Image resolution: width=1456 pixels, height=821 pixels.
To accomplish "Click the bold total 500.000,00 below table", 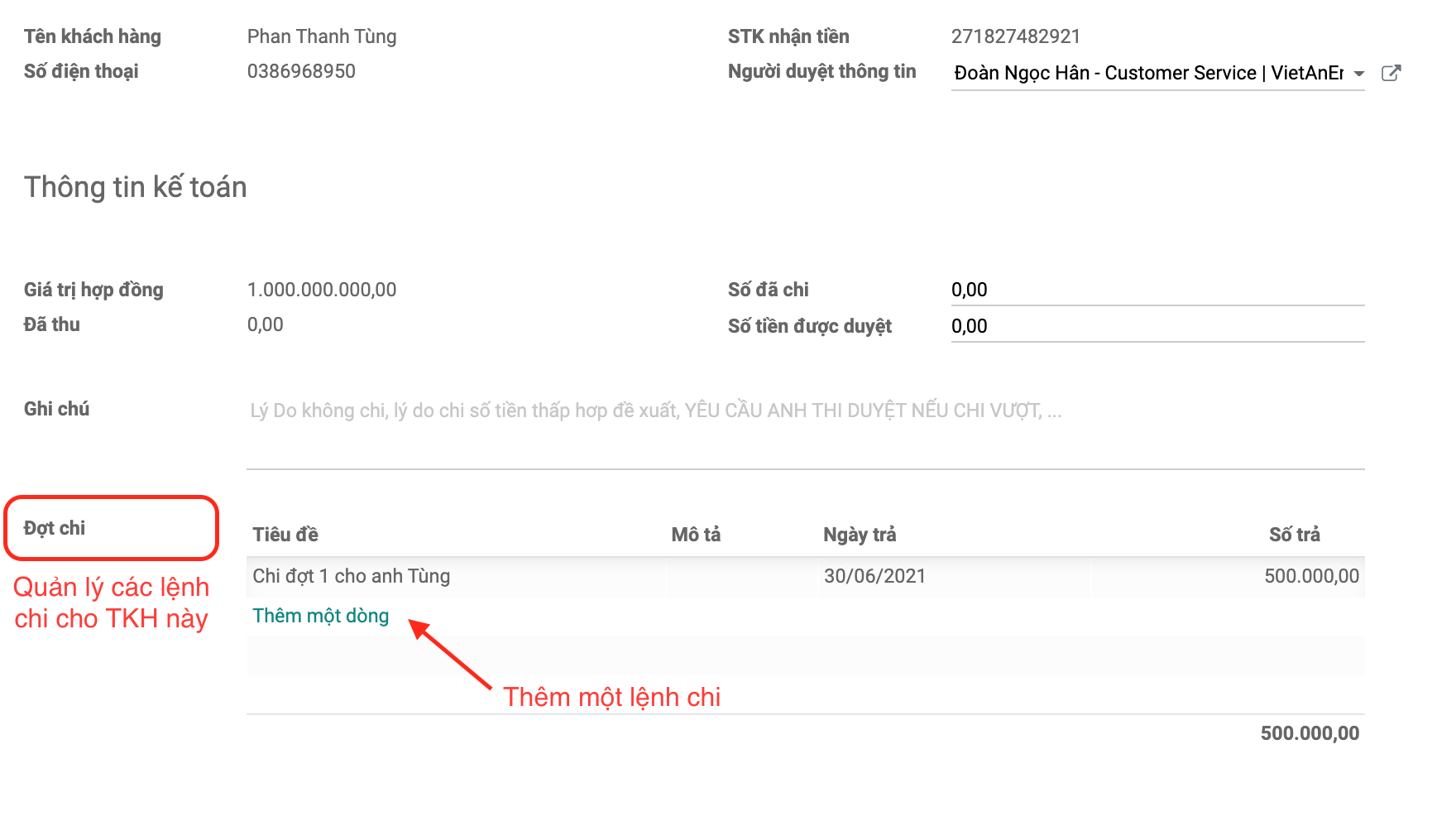I will click(x=1310, y=733).
